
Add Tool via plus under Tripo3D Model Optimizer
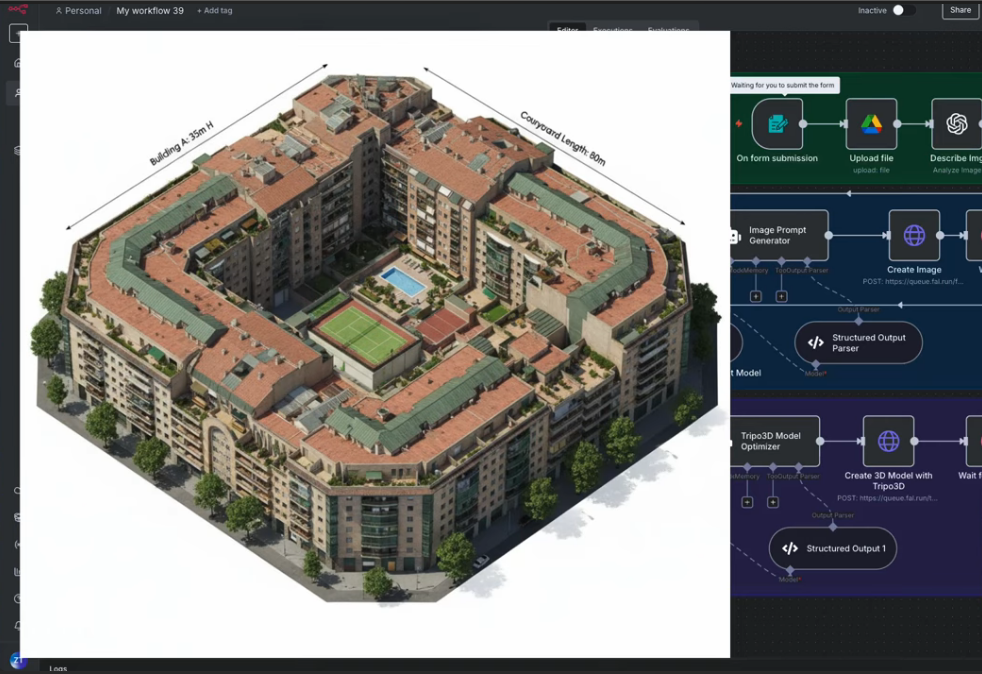point(773,502)
